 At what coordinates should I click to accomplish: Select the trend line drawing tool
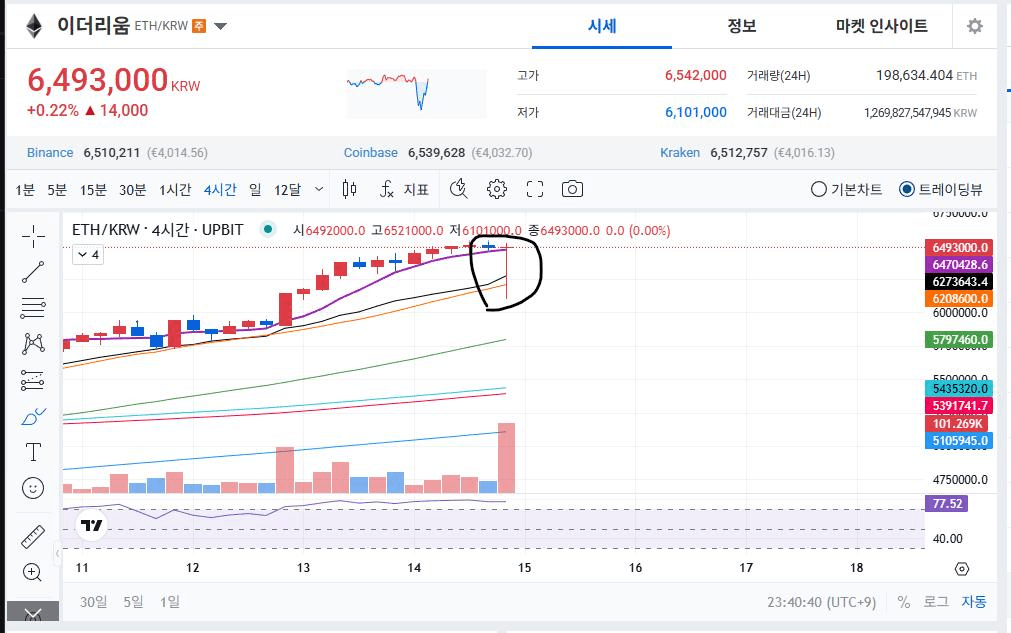point(33,272)
